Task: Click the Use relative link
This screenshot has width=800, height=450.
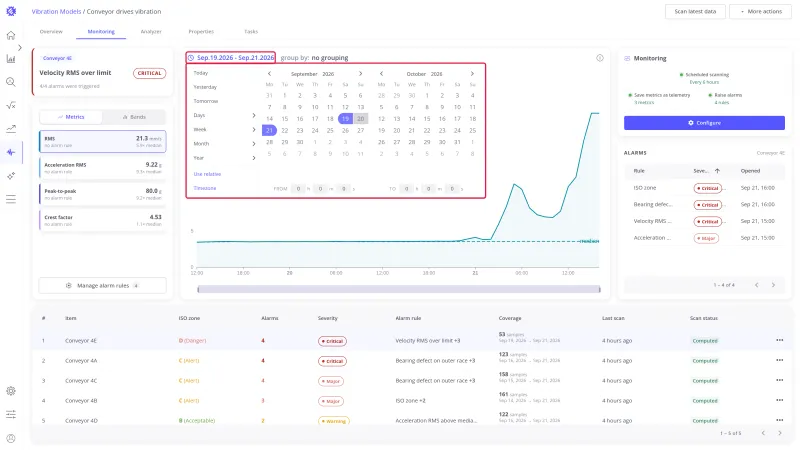Action: [207, 174]
